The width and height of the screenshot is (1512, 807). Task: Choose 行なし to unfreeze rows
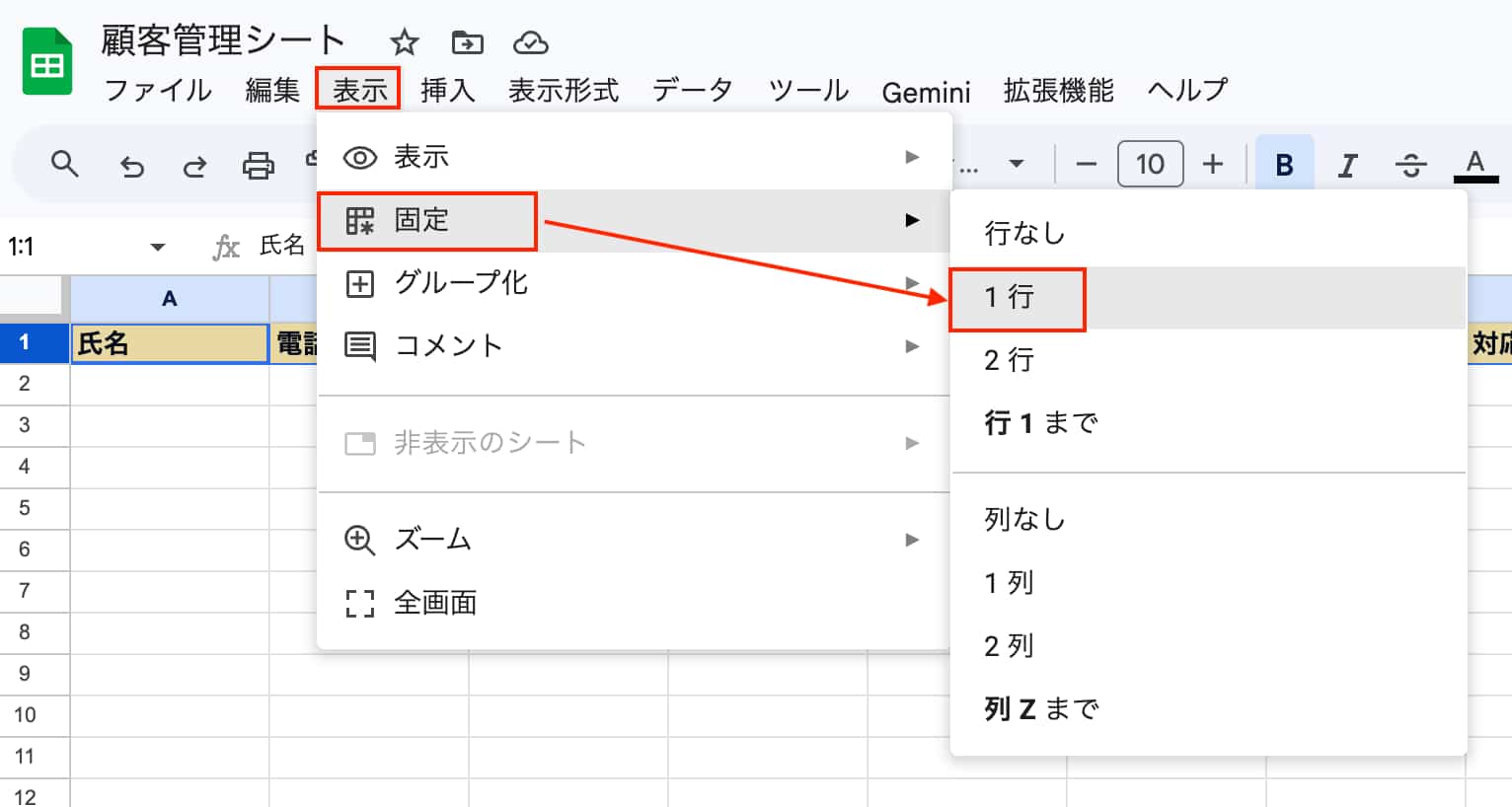[x=1208, y=234]
